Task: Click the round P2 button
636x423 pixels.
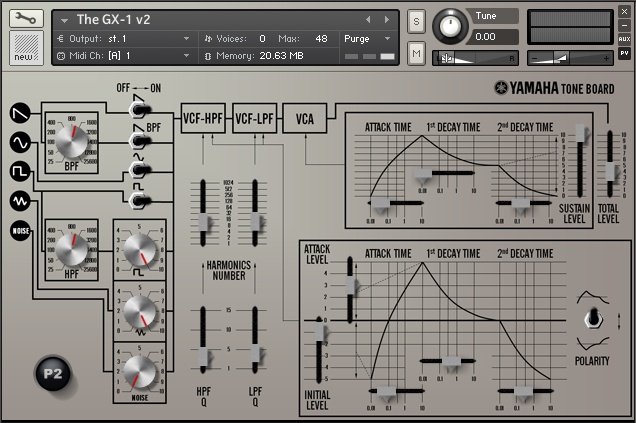Action: pyautogui.click(x=54, y=374)
